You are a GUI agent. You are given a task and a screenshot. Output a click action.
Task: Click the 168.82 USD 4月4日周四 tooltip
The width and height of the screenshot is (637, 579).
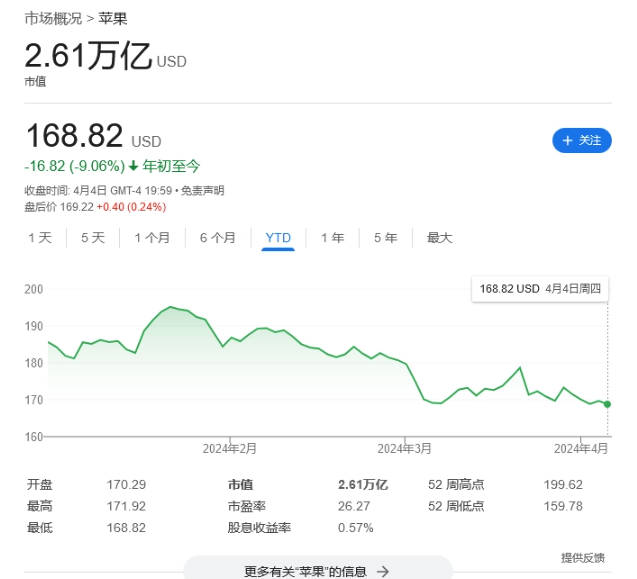click(540, 289)
